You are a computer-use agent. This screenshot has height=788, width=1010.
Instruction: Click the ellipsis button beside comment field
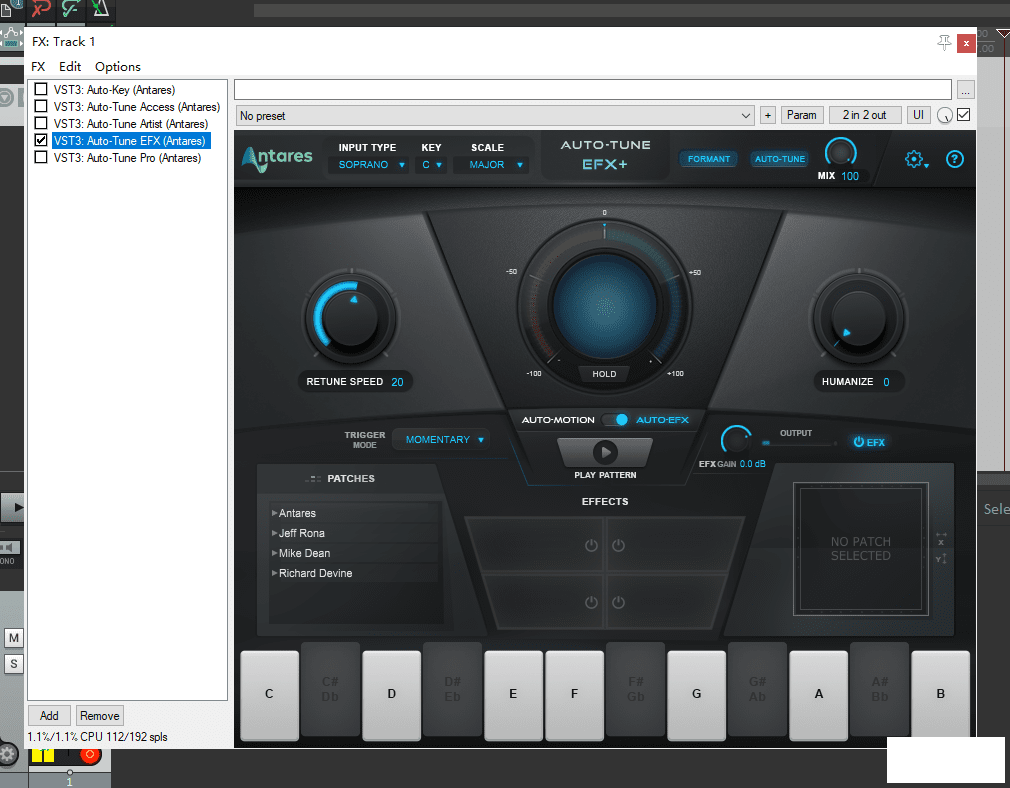click(965, 90)
